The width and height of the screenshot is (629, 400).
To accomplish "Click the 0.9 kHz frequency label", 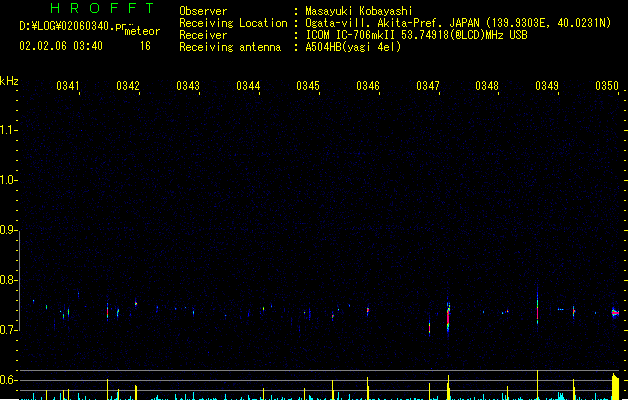I will (x=8, y=230).
